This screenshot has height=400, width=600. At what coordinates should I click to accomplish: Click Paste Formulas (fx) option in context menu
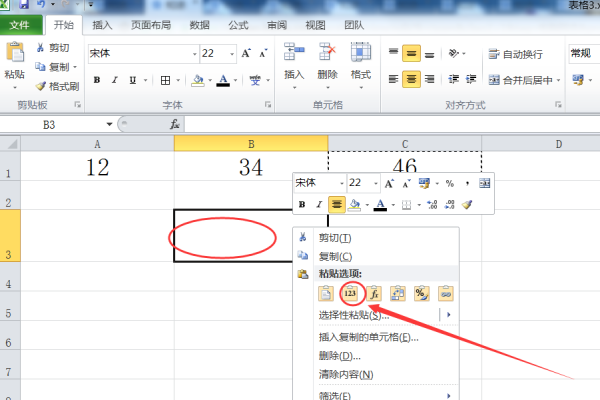coord(374,294)
